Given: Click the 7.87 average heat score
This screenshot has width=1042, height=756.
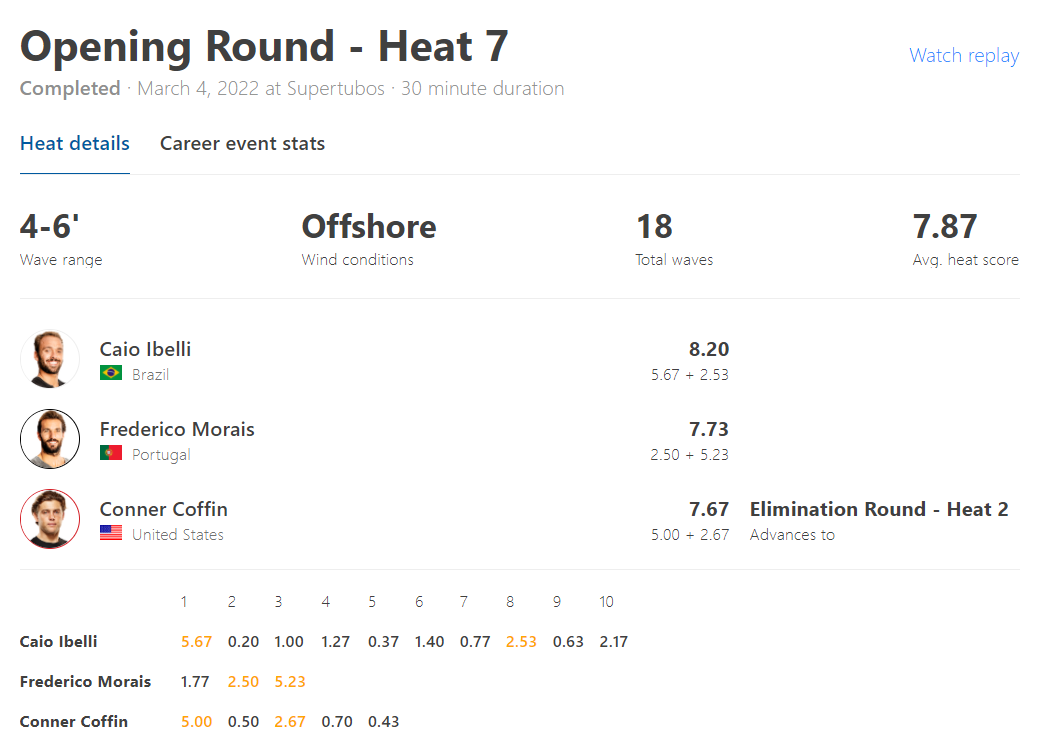Looking at the screenshot, I should [944, 227].
